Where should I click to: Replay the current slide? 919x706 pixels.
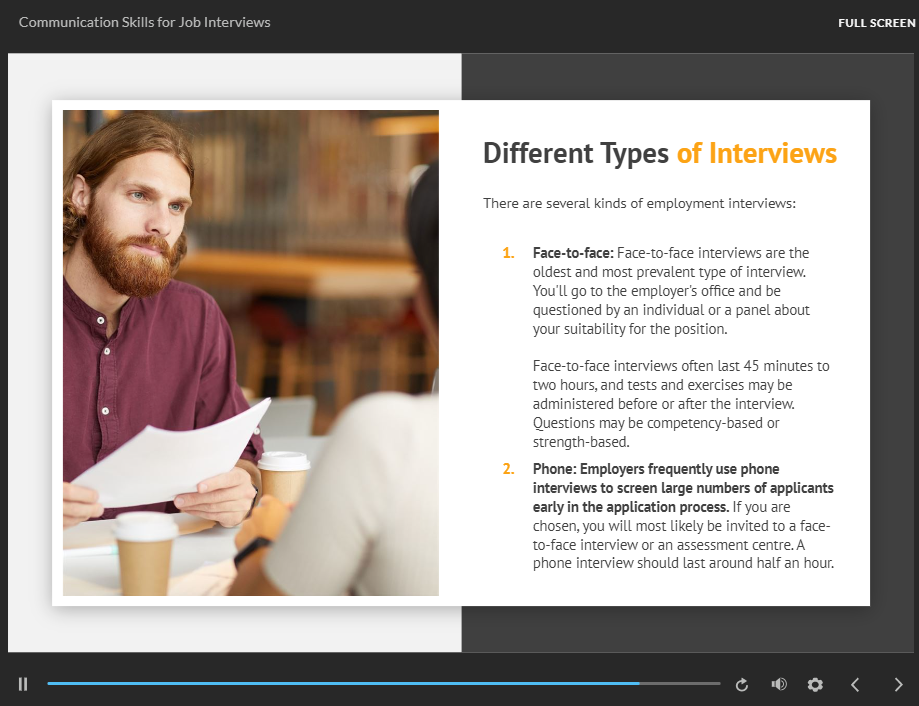pyautogui.click(x=742, y=685)
